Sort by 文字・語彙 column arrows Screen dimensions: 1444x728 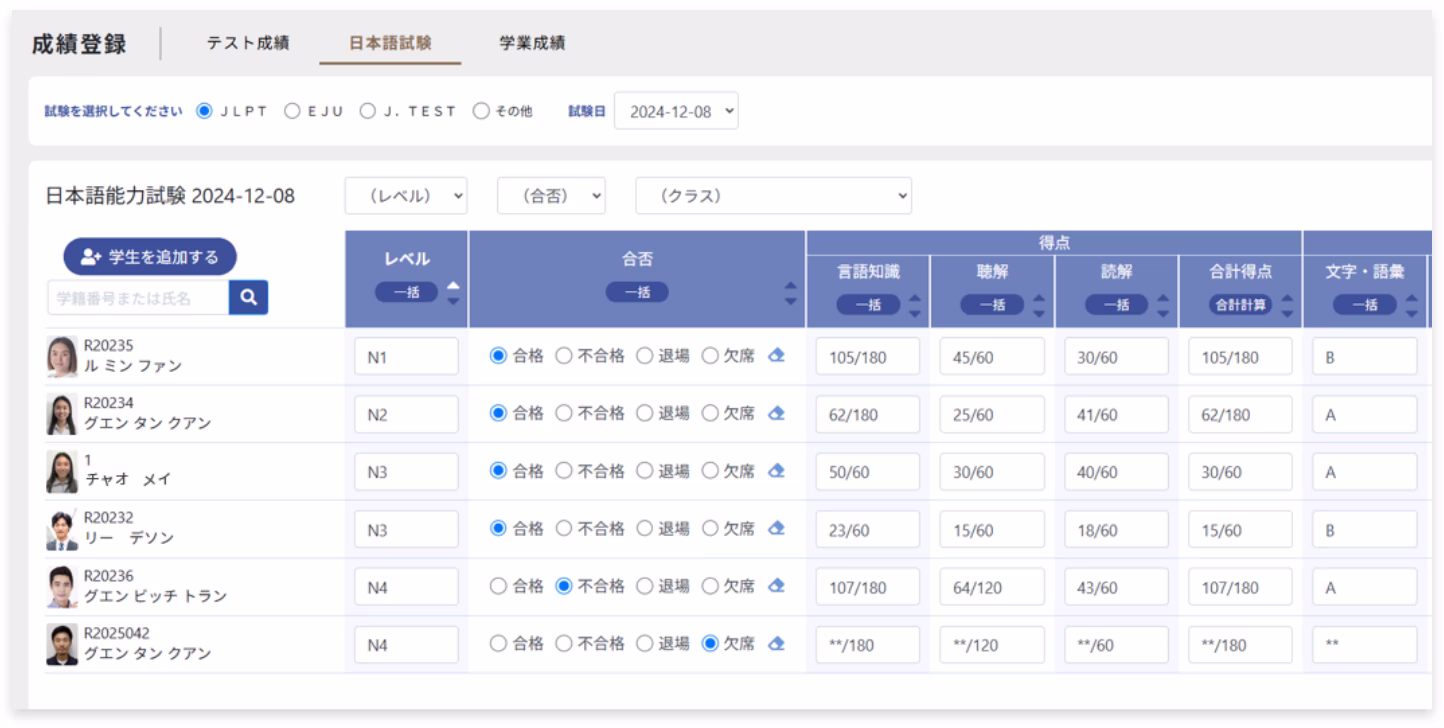[1411, 305]
